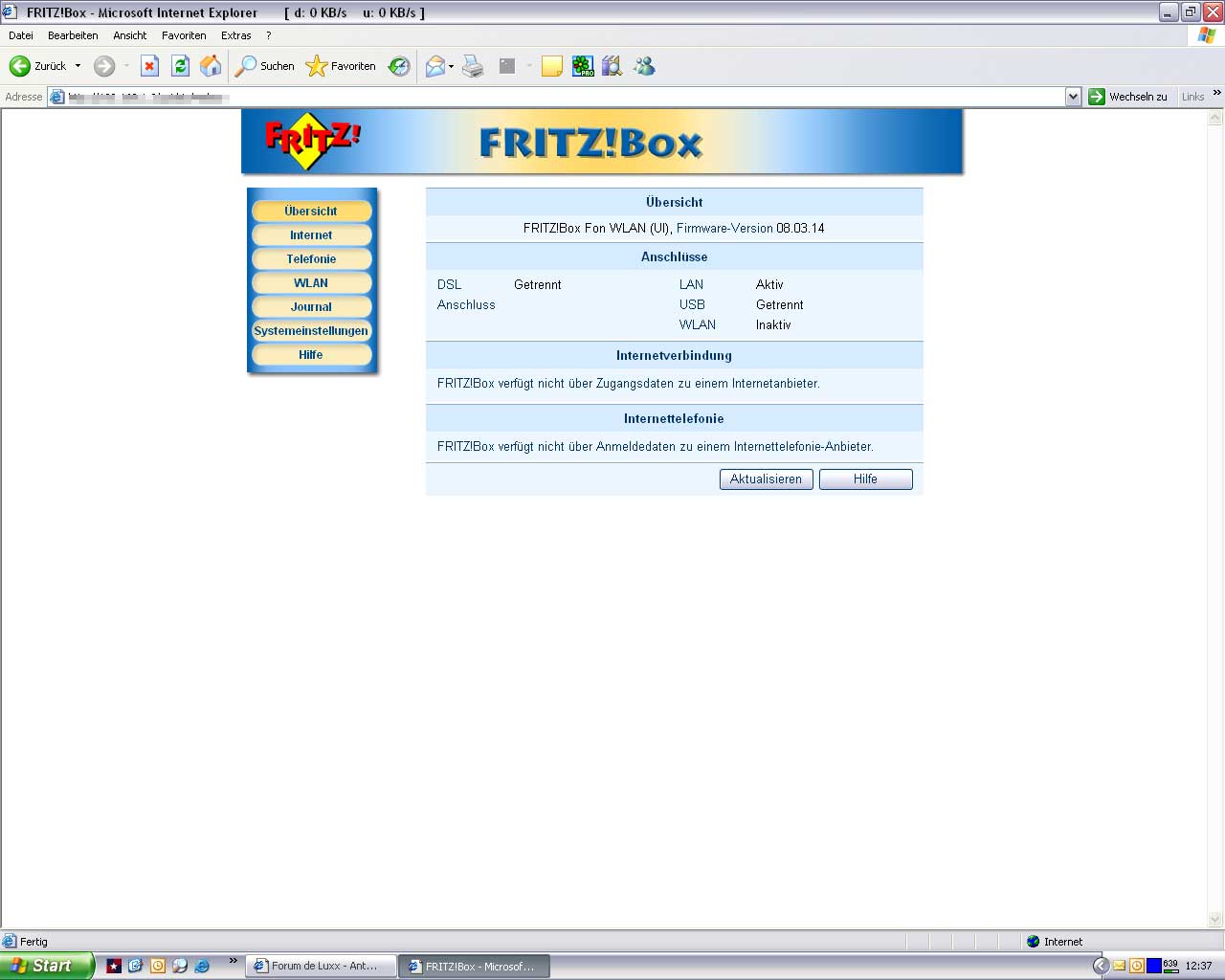1225x980 pixels.
Task: Expand the quick launch chevron
Action: click(233, 961)
